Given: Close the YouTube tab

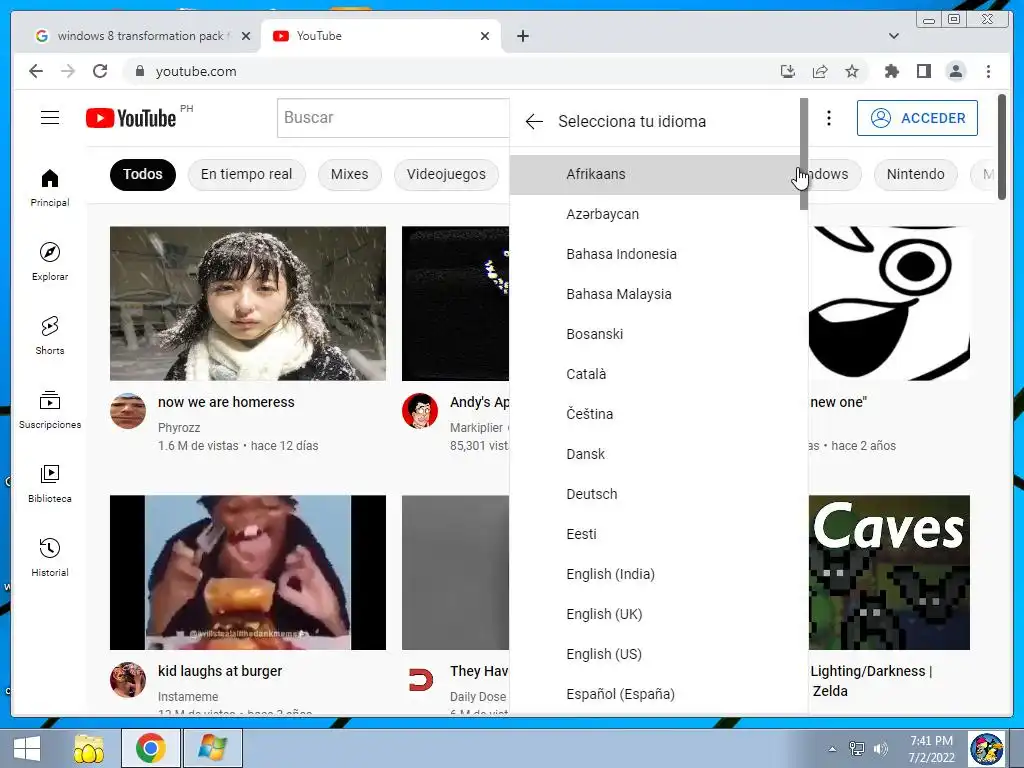Looking at the screenshot, I should click(x=485, y=36).
